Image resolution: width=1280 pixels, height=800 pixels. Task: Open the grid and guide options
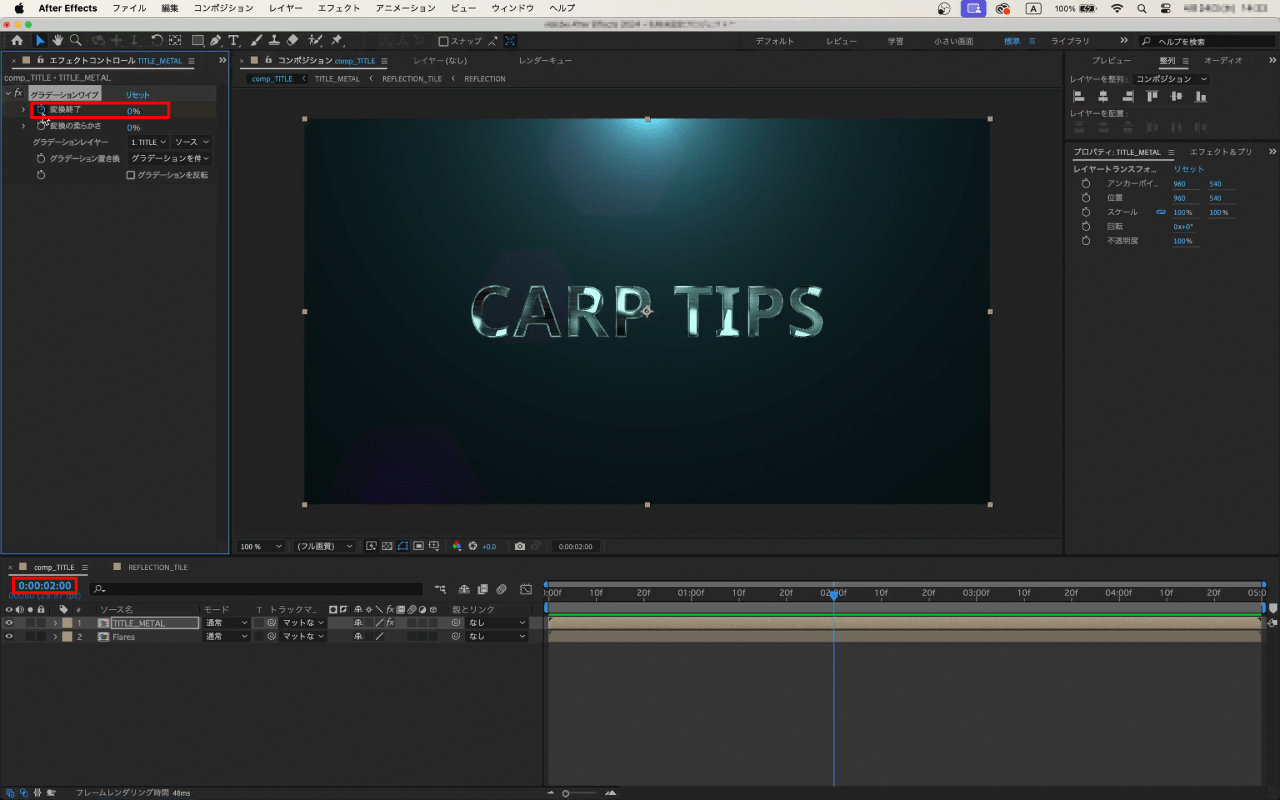435,546
